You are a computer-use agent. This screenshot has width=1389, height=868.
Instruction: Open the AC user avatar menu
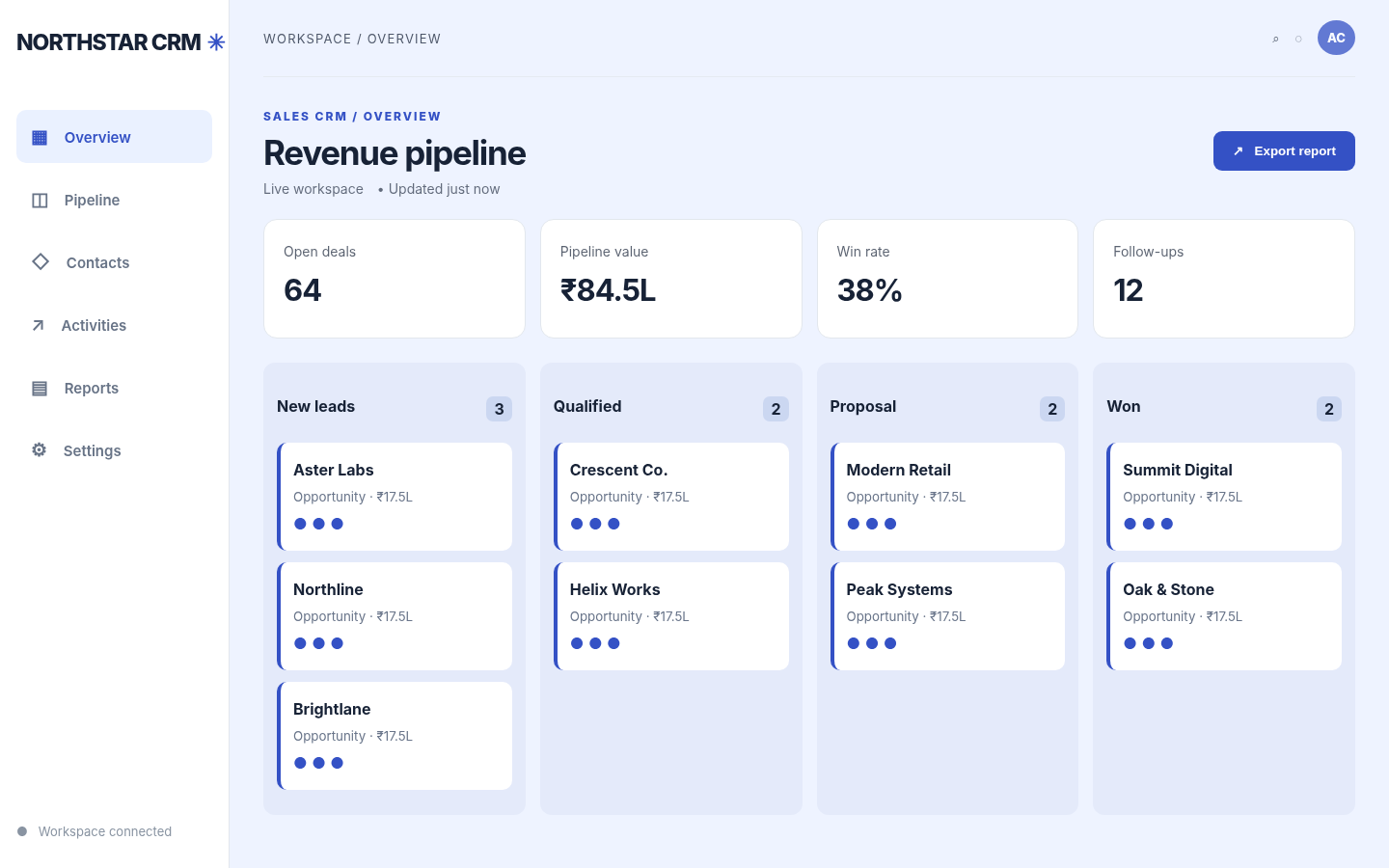pyautogui.click(x=1336, y=38)
